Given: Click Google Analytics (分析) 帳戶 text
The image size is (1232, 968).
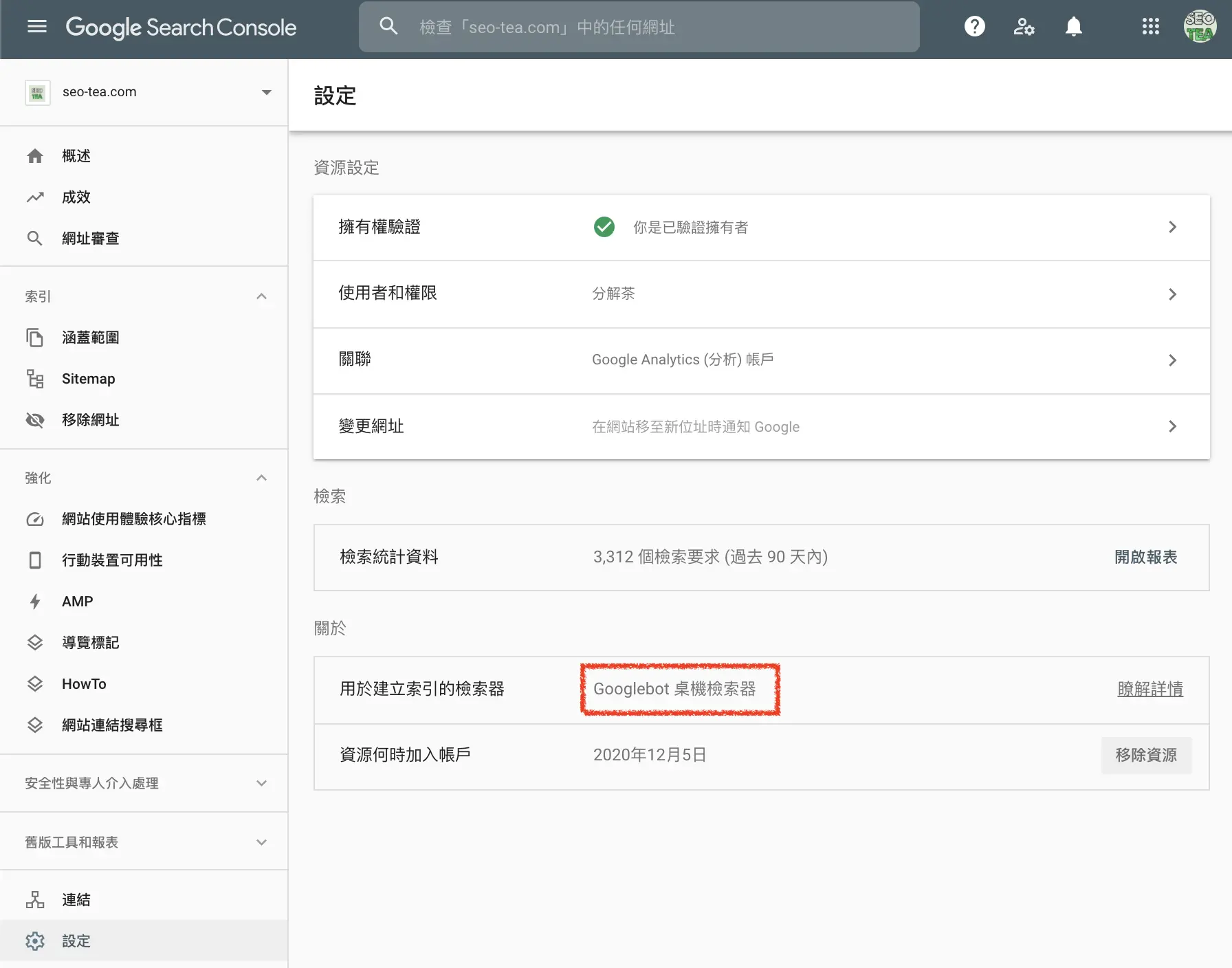Looking at the screenshot, I should coord(683,360).
